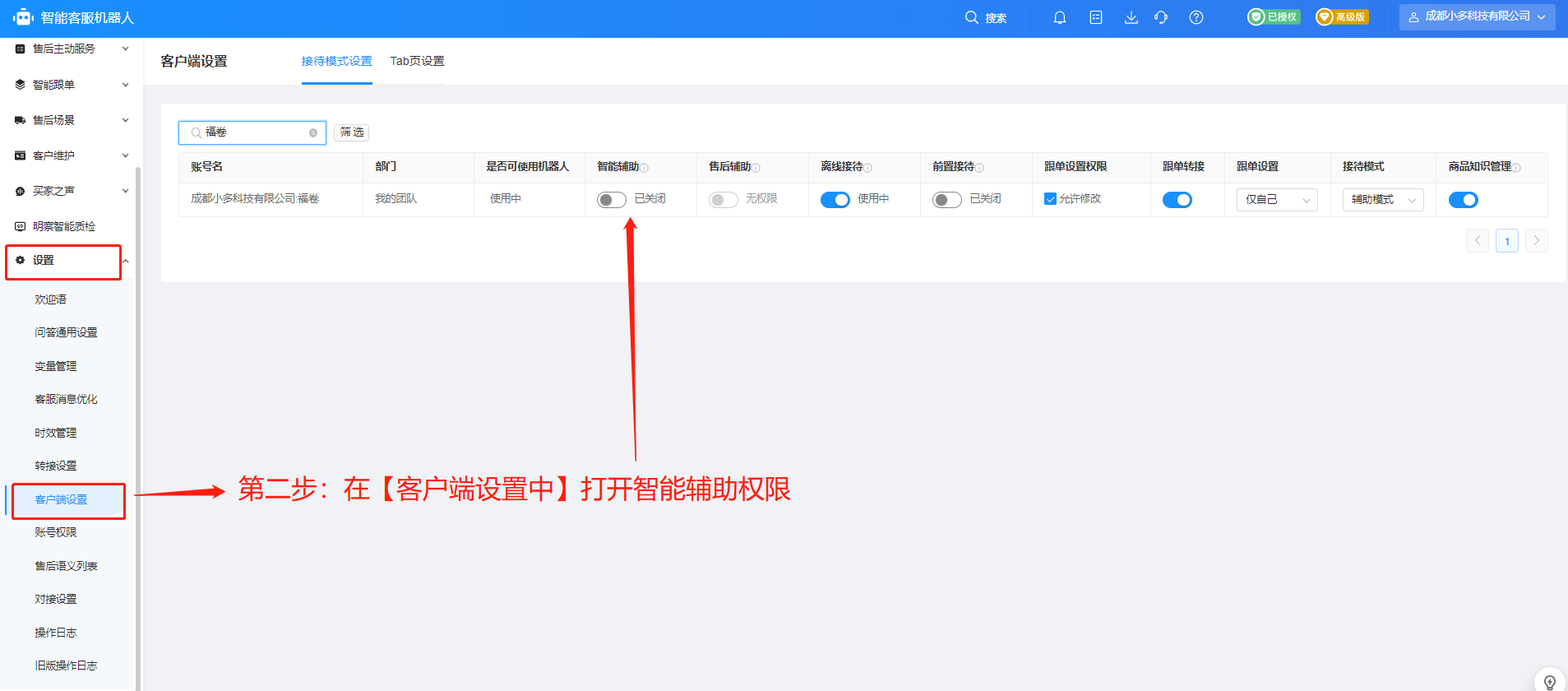Click the 已授权 authorized badge
This screenshot has height=691, width=1568.
coord(1274,17)
